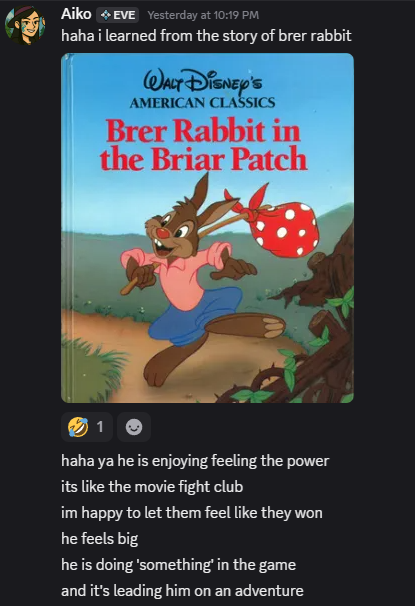The width and height of the screenshot is (415, 606).
Task: Select the message 'its like the movie fight club'
Action: (152, 487)
